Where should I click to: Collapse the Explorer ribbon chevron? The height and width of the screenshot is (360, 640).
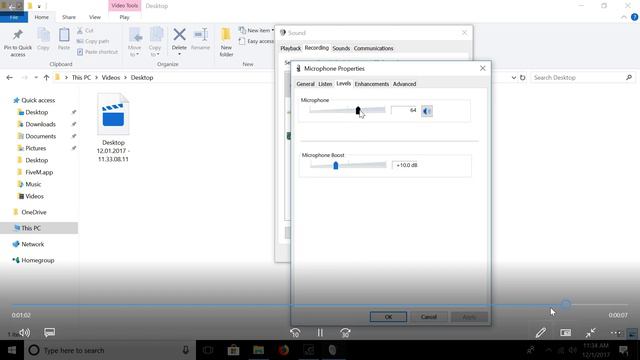(x=624, y=17)
